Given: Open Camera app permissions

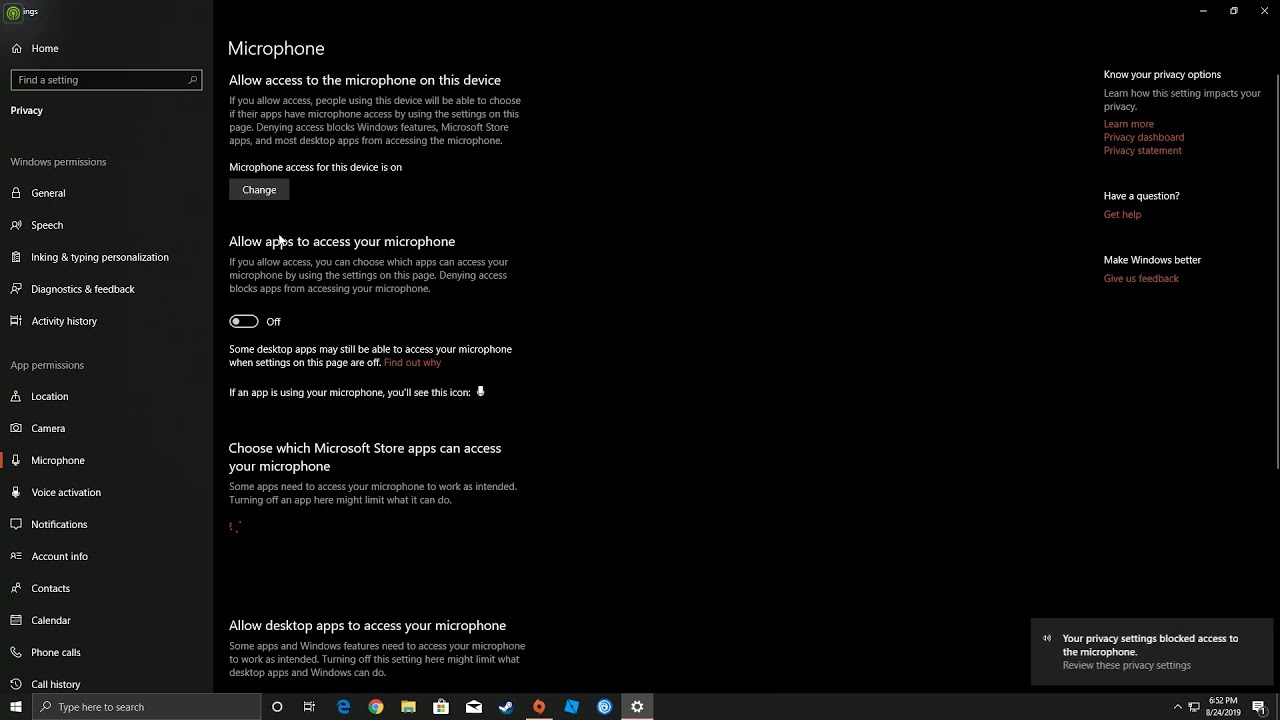Looking at the screenshot, I should coord(38,428).
